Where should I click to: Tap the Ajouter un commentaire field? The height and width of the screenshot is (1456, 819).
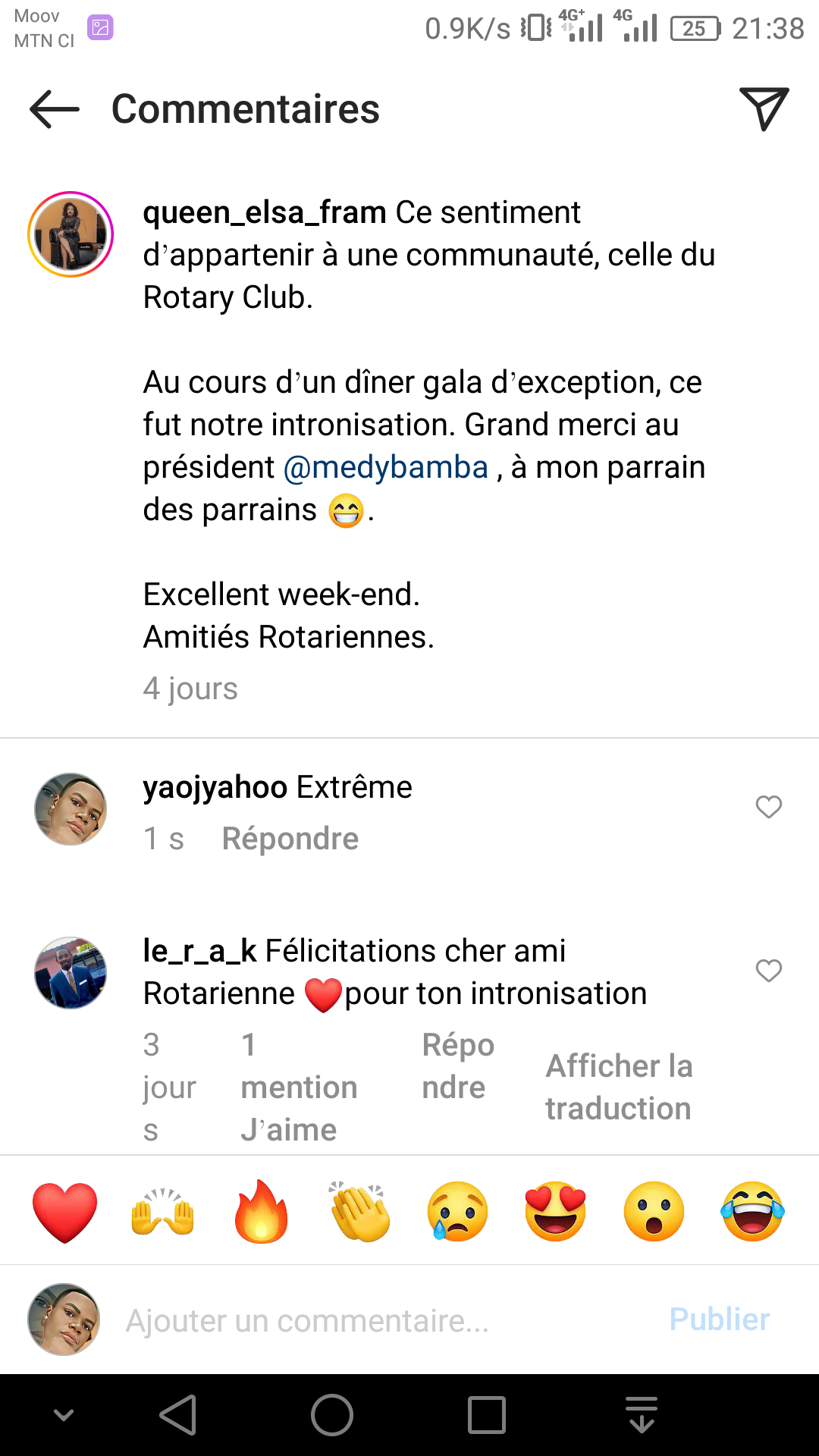[379, 1320]
